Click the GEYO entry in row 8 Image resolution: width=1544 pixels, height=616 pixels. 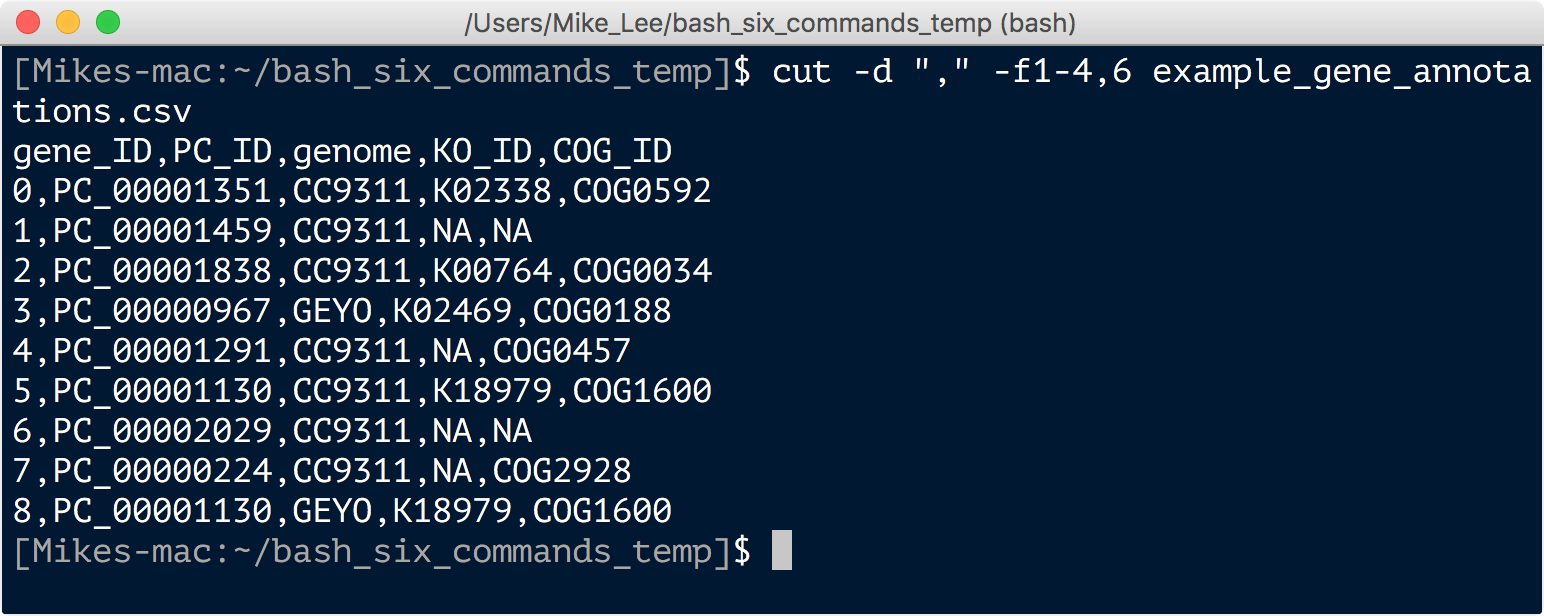pyautogui.click(x=332, y=511)
